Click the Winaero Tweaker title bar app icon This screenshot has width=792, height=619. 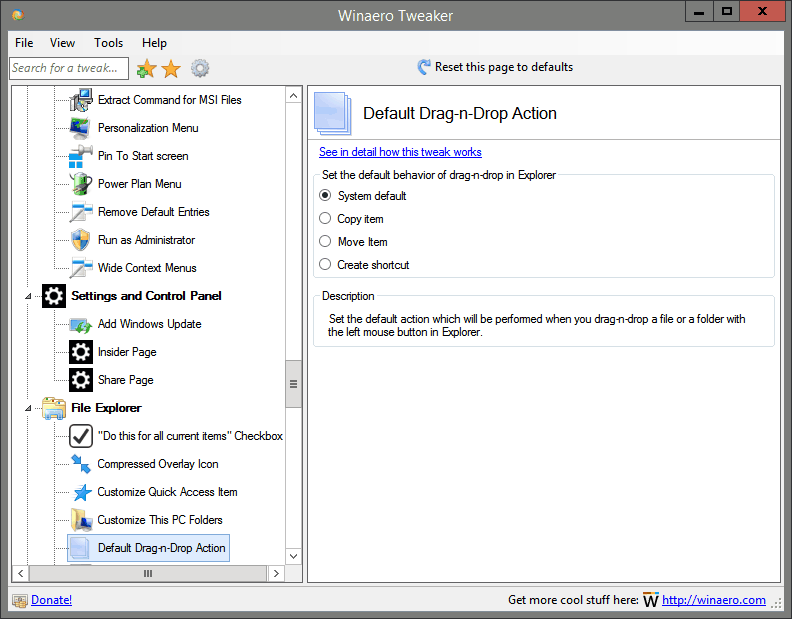tap(18, 15)
